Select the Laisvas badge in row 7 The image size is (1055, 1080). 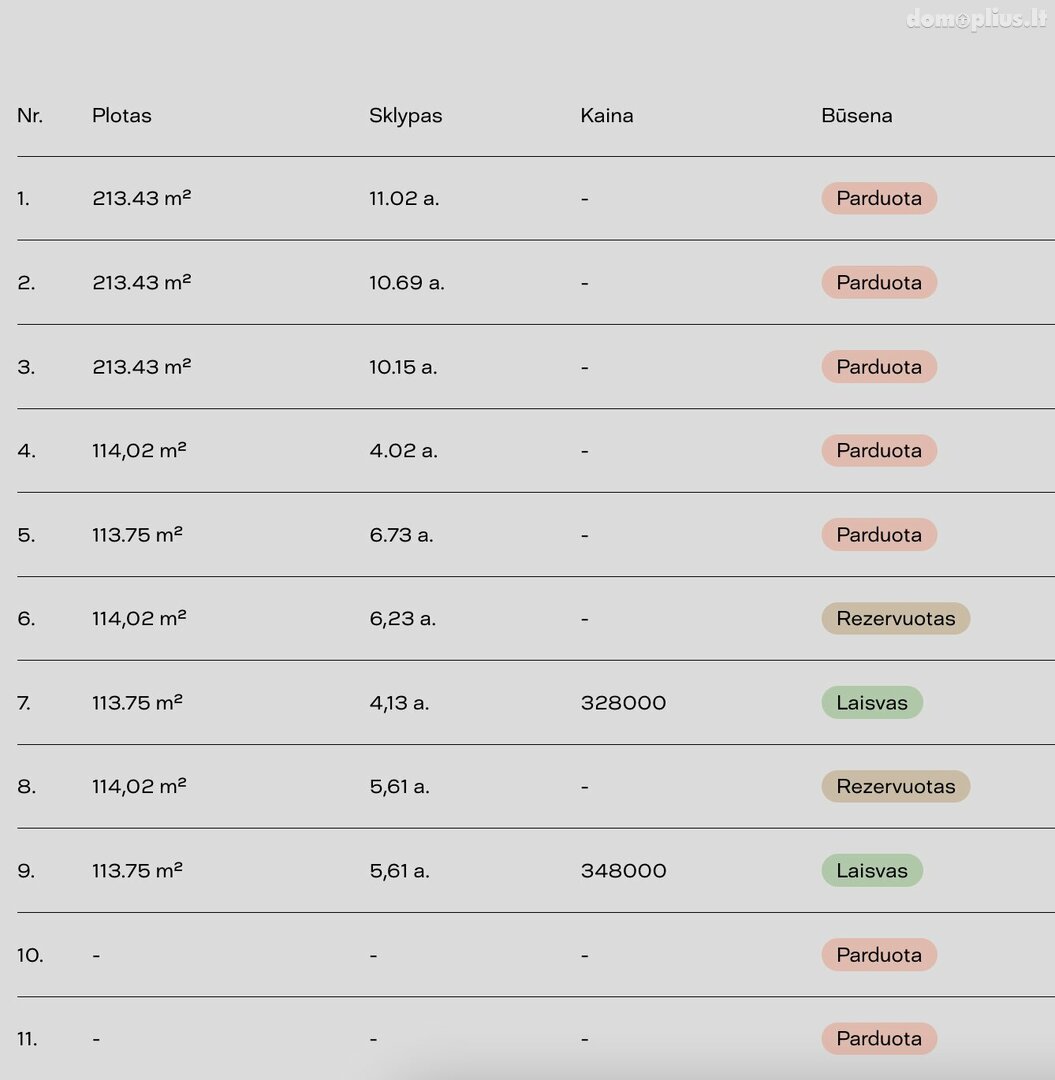click(x=872, y=703)
